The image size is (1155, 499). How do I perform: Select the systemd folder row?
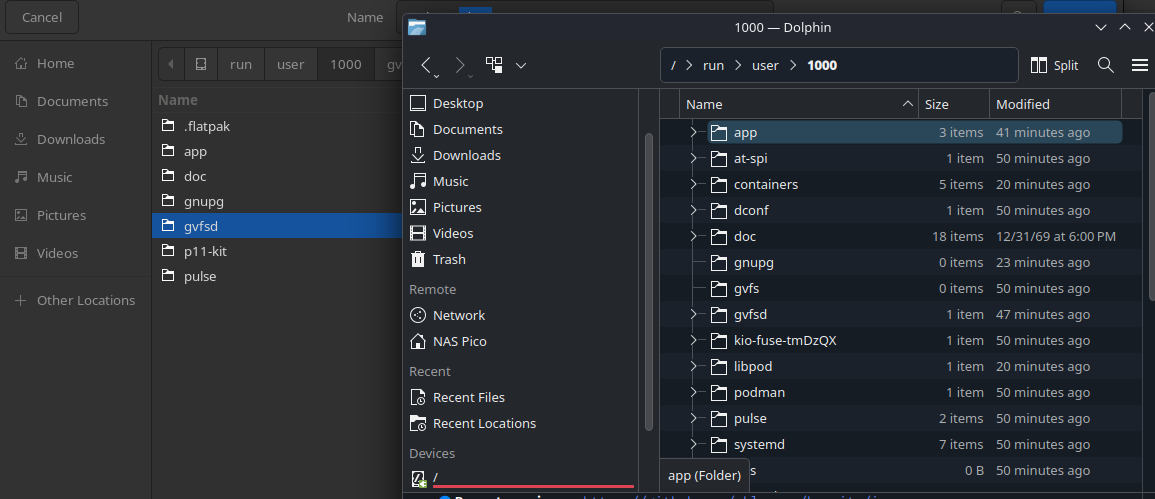(x=901, y=444)
